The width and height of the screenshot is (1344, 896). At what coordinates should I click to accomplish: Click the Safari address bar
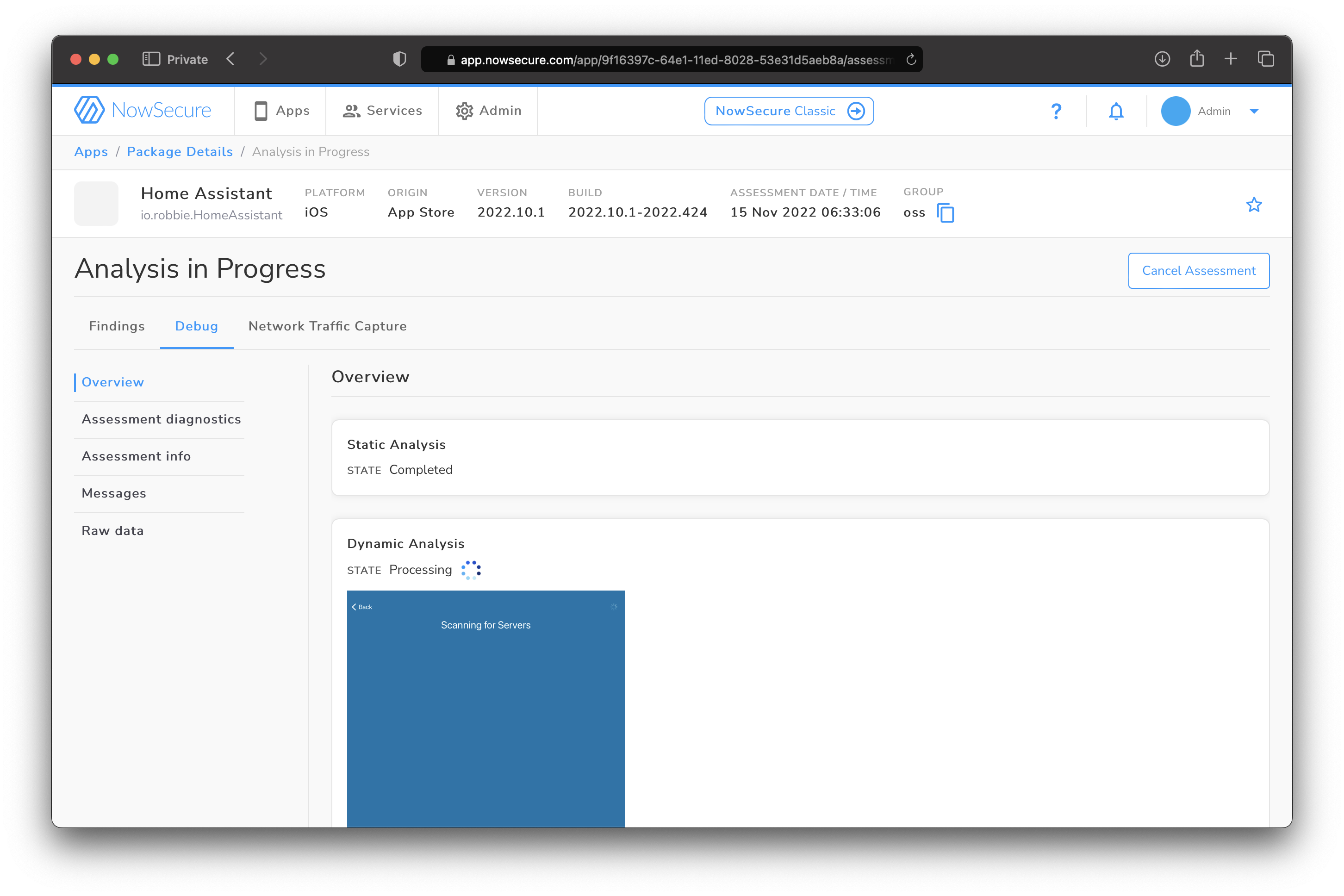click(672, 59)
